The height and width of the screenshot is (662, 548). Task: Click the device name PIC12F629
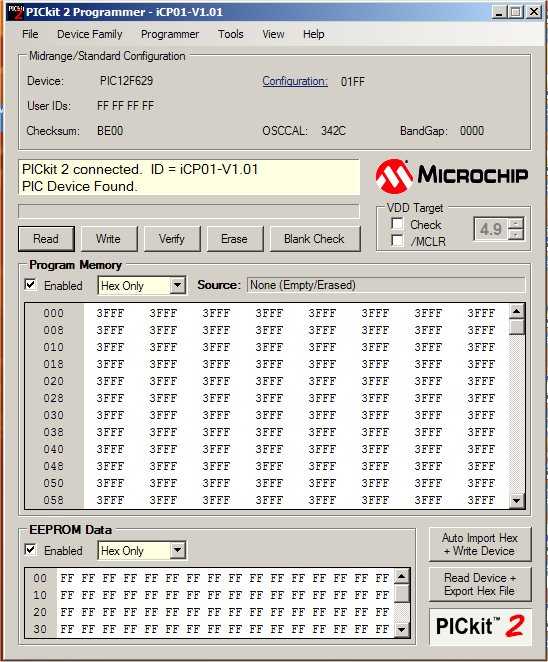pyautogui.click(x=126, y=81)
